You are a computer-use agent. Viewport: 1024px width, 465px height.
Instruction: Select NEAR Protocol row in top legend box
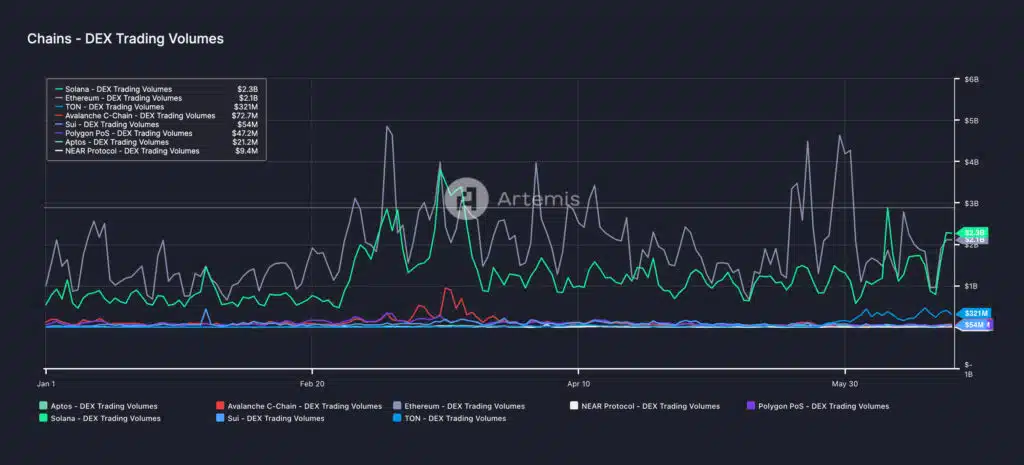pyautogui.click(x=157, y=151)
